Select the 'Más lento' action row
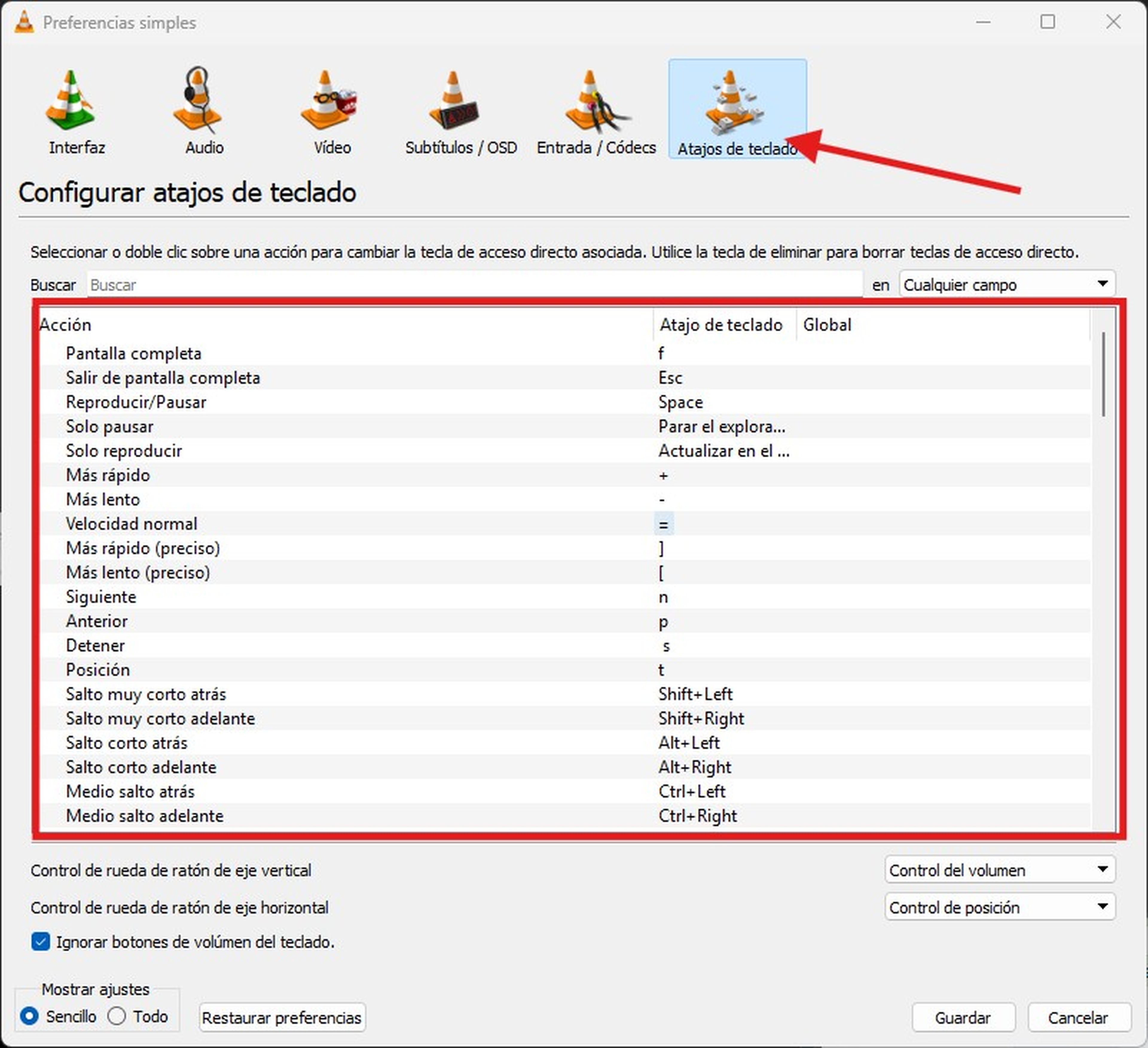Screen dimensions: 1148x1048 (x=565, y=499)
